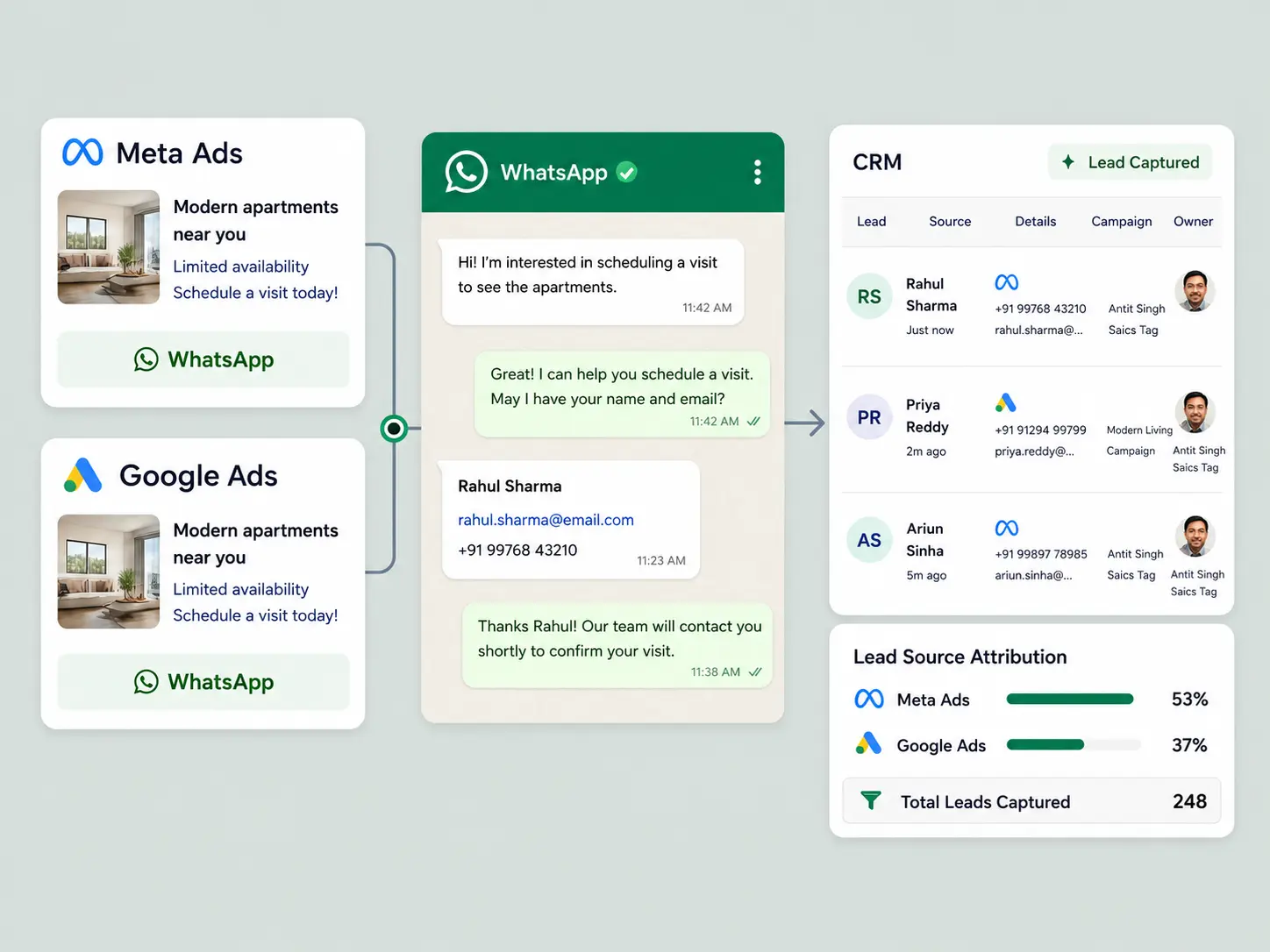
Task: Click the WhatsApp button in Google Ads card
Action: point(203,682)
